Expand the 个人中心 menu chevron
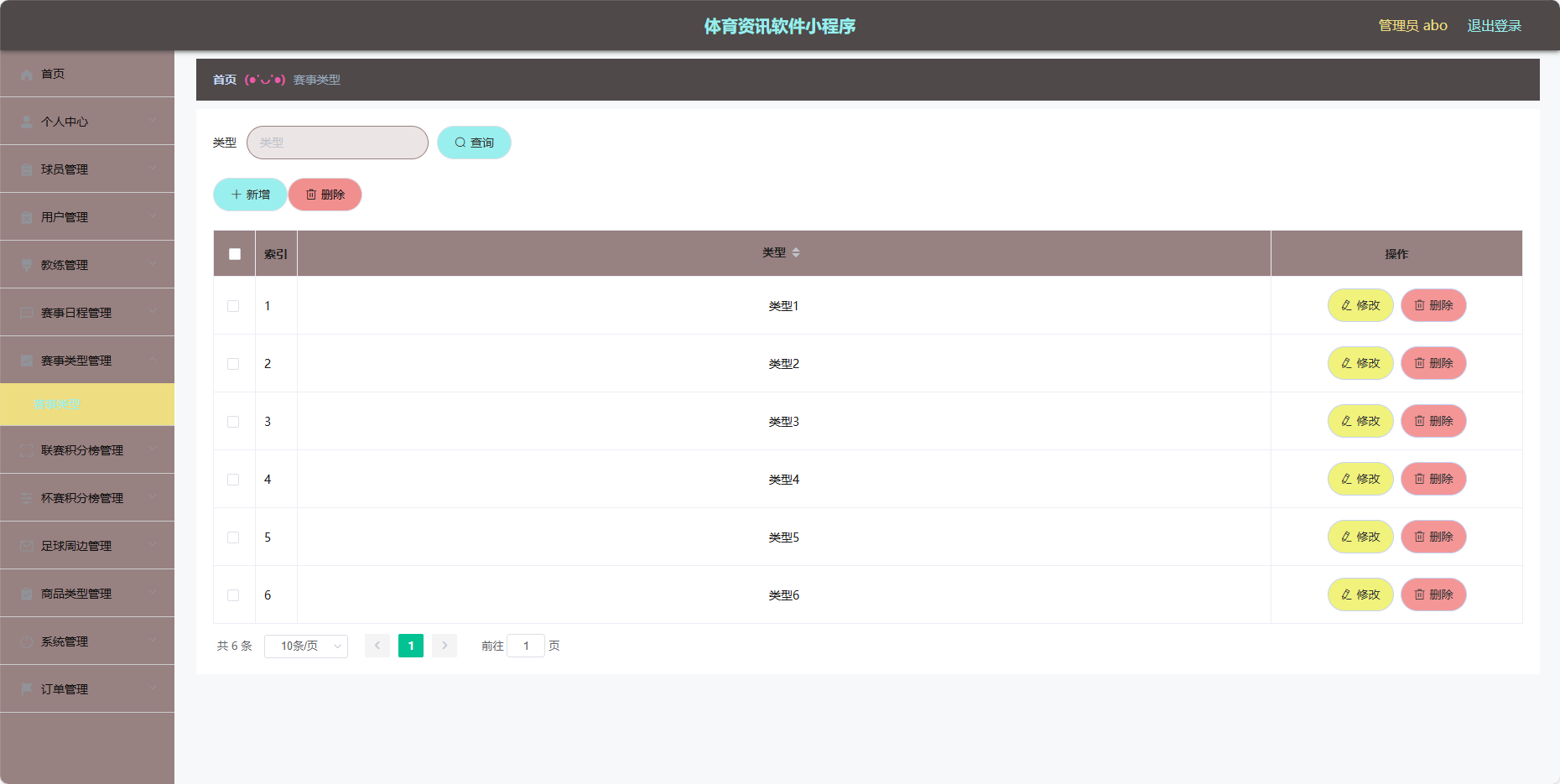This screenshot has height=784, width=1560. 153,121
